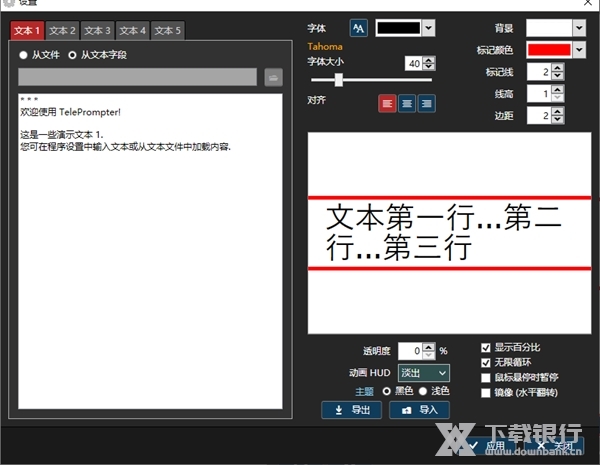Click black font color swatch
Screen dimensions: 600x465
click(398, 28)
